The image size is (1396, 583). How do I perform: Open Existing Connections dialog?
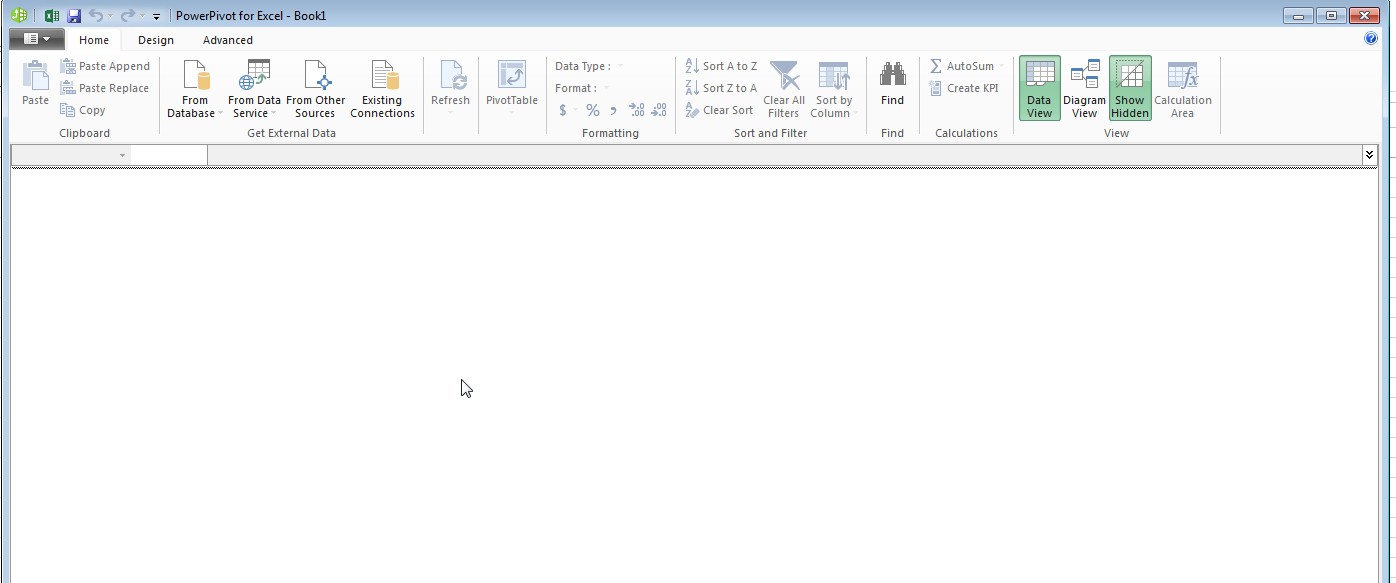[x=382, y=89]
